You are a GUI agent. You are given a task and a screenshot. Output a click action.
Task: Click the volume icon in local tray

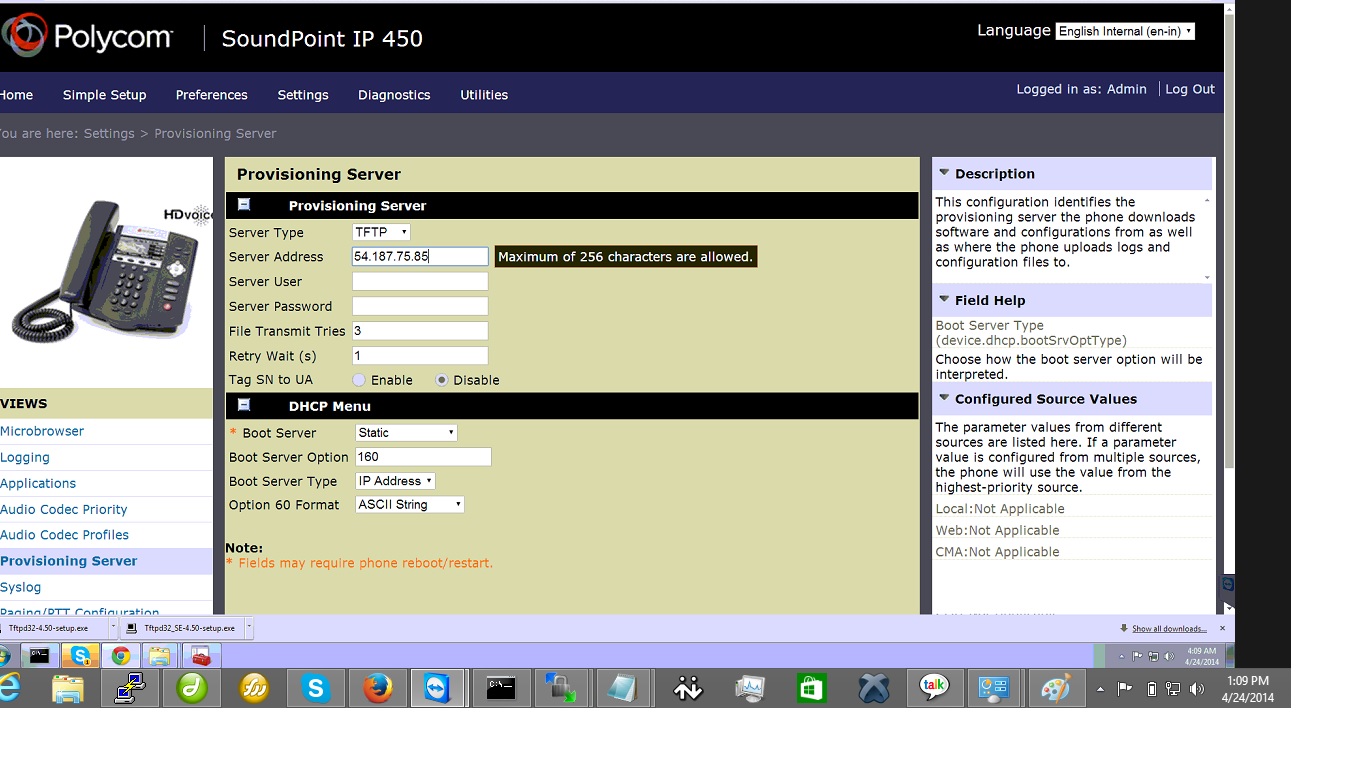[1197, 689]
